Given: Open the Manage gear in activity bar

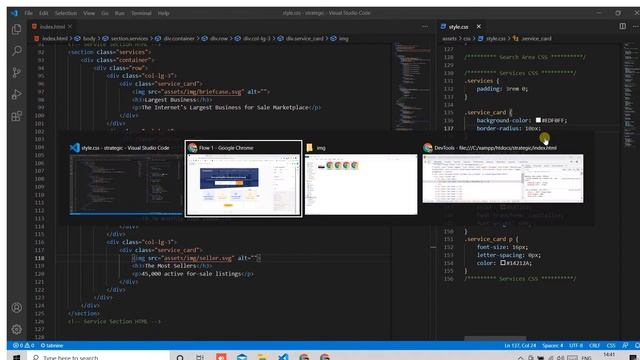Looking at the screenshot, I should pyautogui.click(x=16, y=329).
